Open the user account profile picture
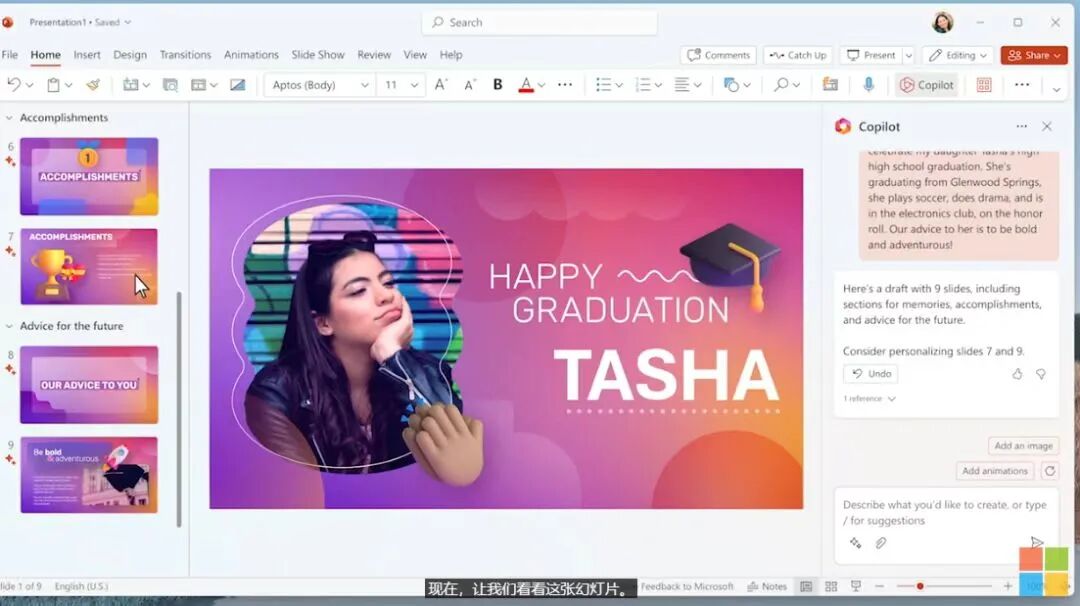 coord(942,22)
